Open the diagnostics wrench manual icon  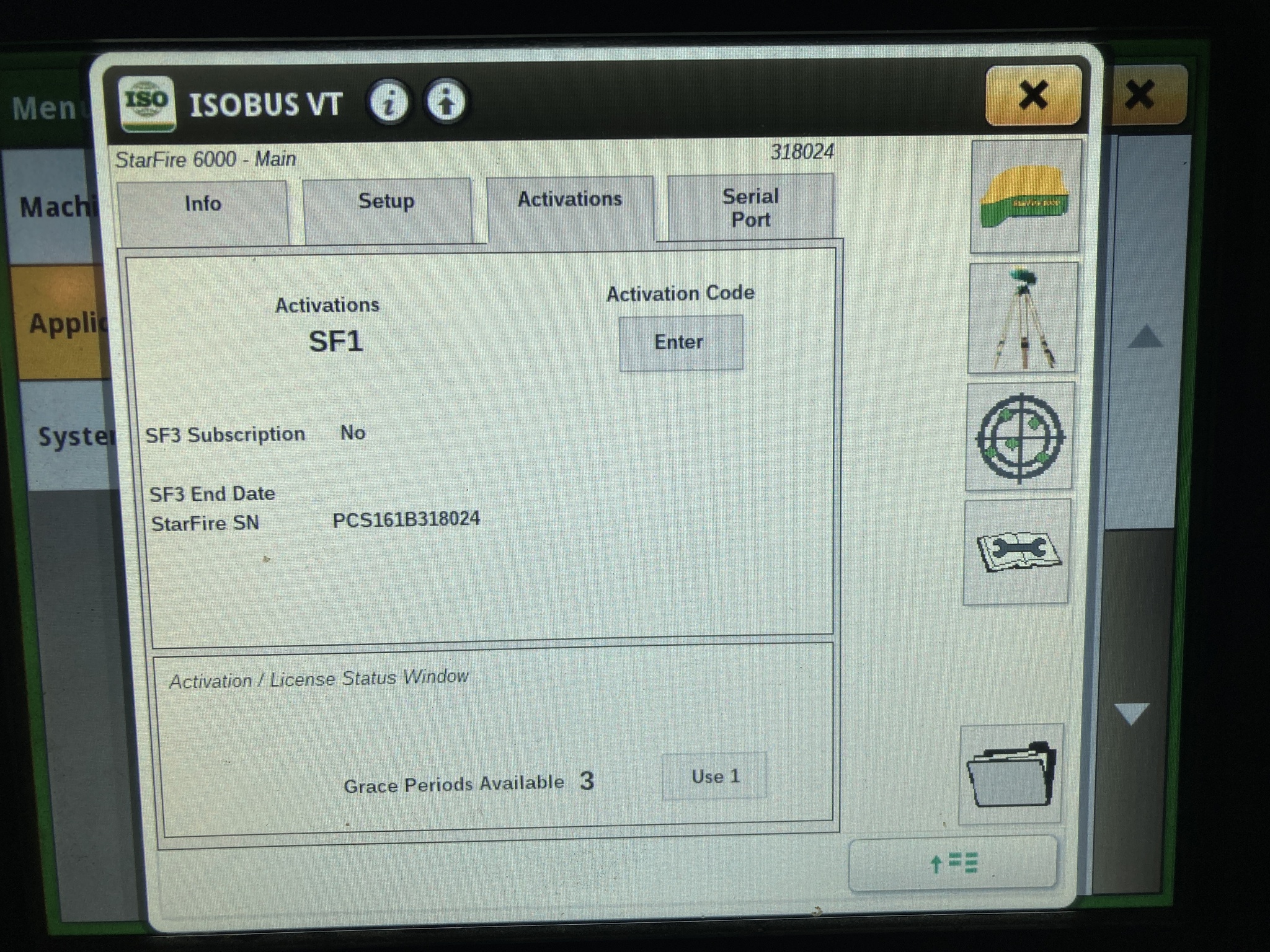coord(1017,552)
